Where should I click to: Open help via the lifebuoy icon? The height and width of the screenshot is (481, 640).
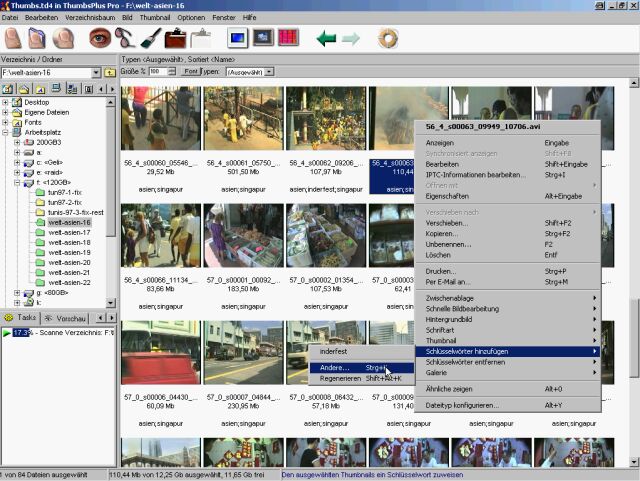(x=388, y=38)
